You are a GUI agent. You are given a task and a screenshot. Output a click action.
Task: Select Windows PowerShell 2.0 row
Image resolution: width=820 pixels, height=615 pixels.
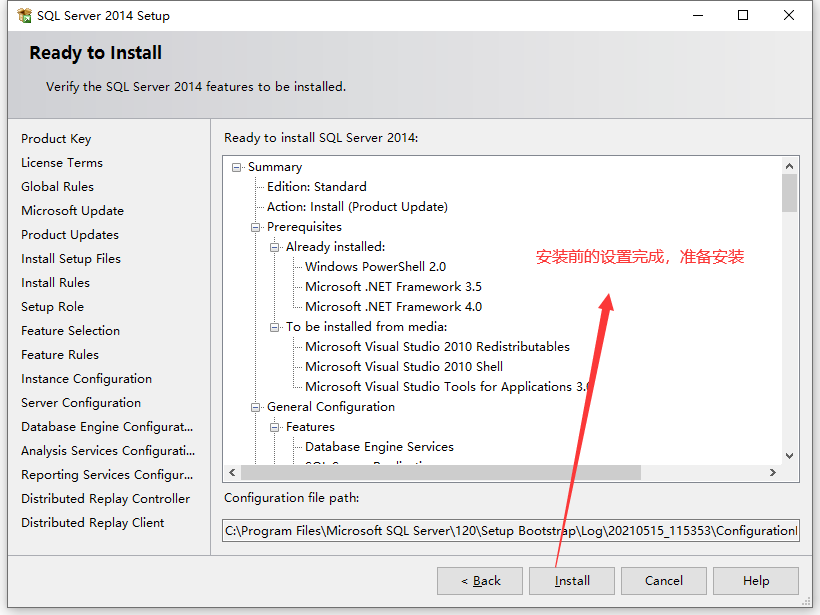pos(375,267)
